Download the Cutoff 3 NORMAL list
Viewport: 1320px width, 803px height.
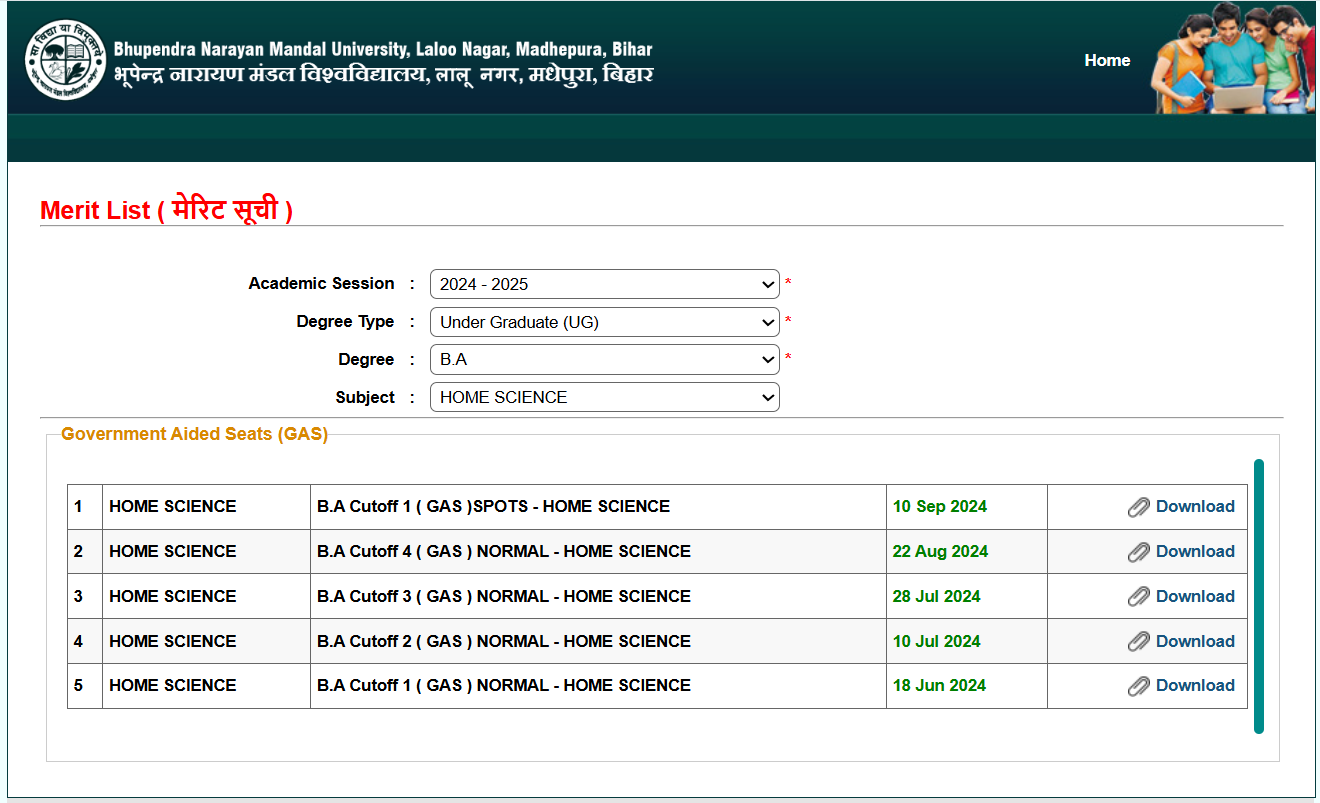1195,596
